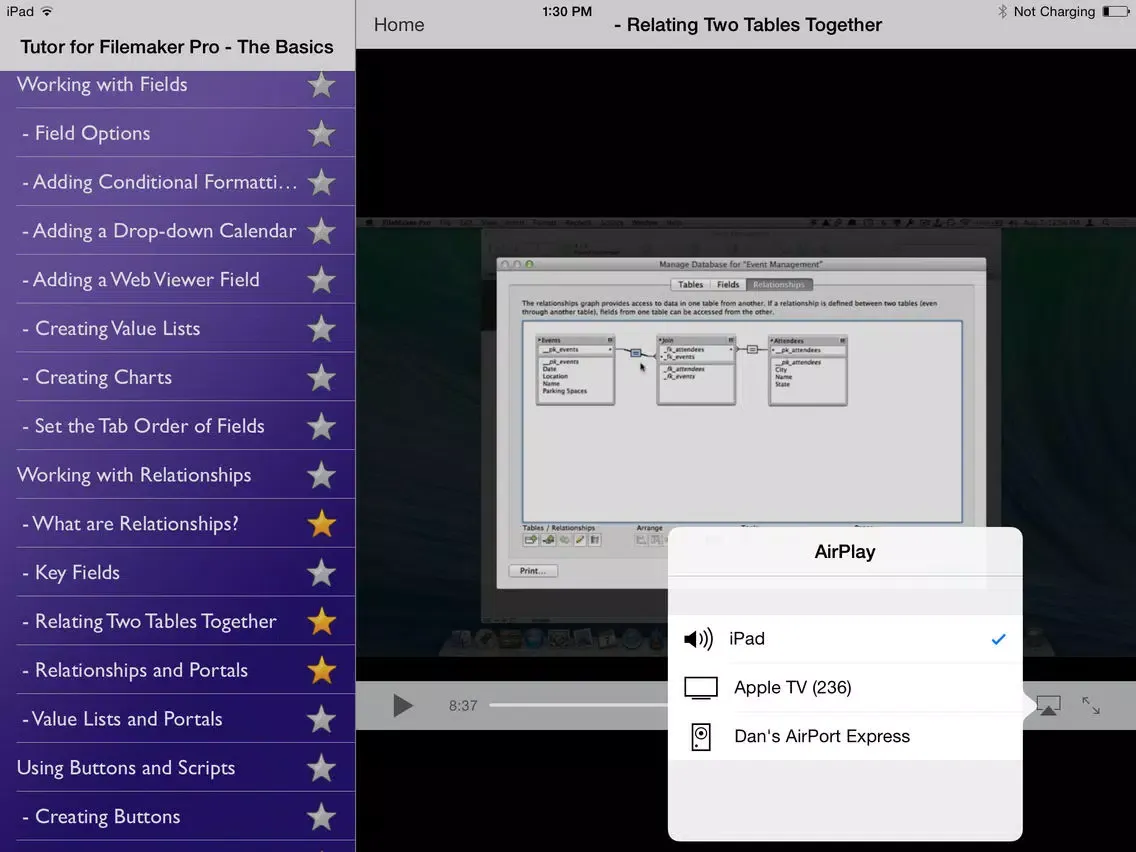Tap the AirPlay icon in video controls
Viewport: 1136px width, 852px height.
coord(1048,706)
